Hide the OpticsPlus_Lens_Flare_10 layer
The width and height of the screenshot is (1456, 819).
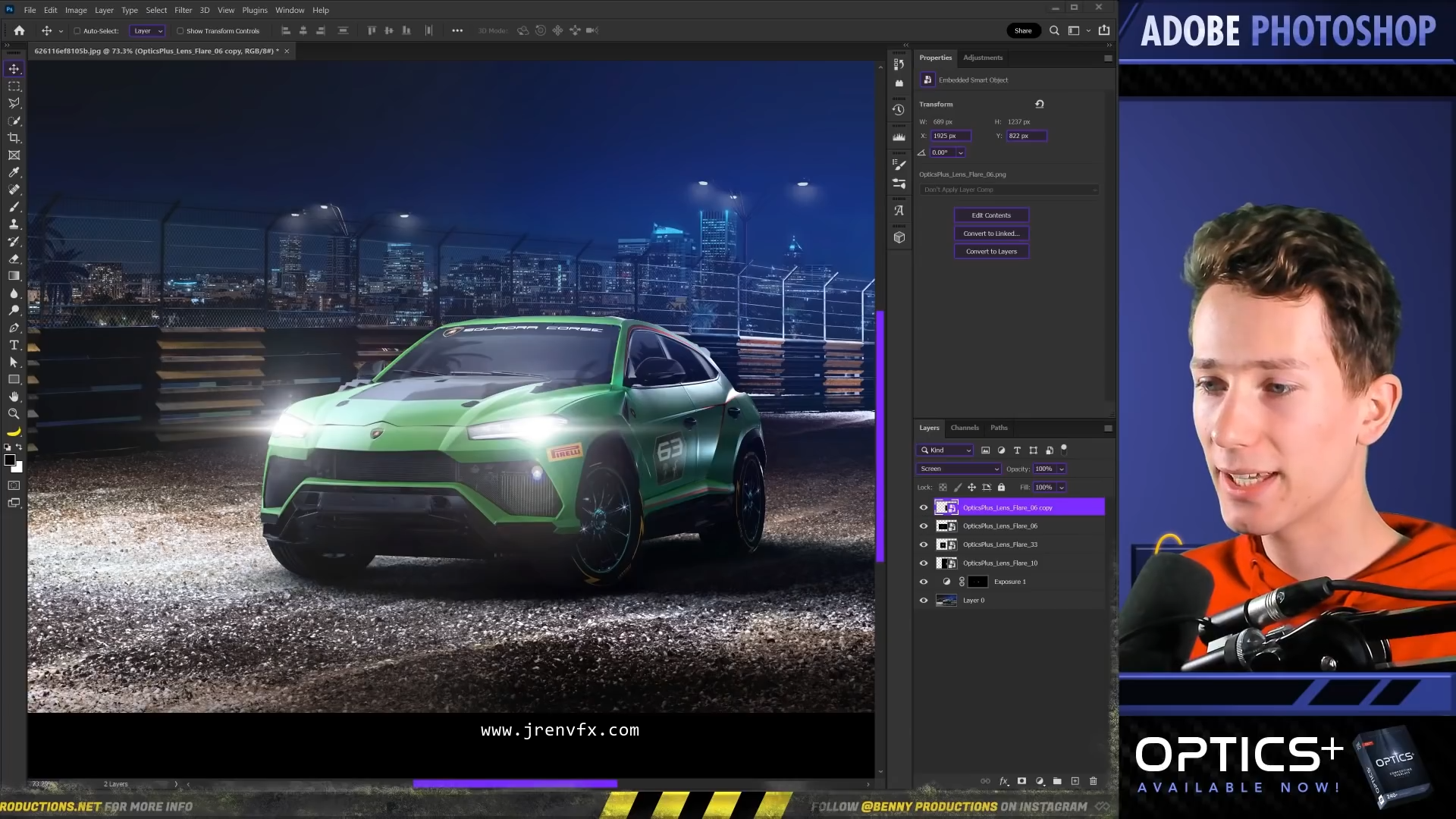(x=924, y=563)
